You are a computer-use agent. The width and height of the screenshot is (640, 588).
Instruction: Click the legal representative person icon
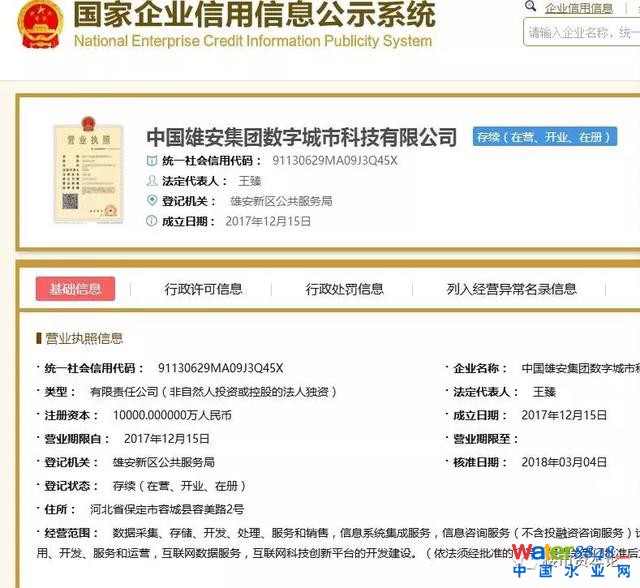[x=152, y=181]
